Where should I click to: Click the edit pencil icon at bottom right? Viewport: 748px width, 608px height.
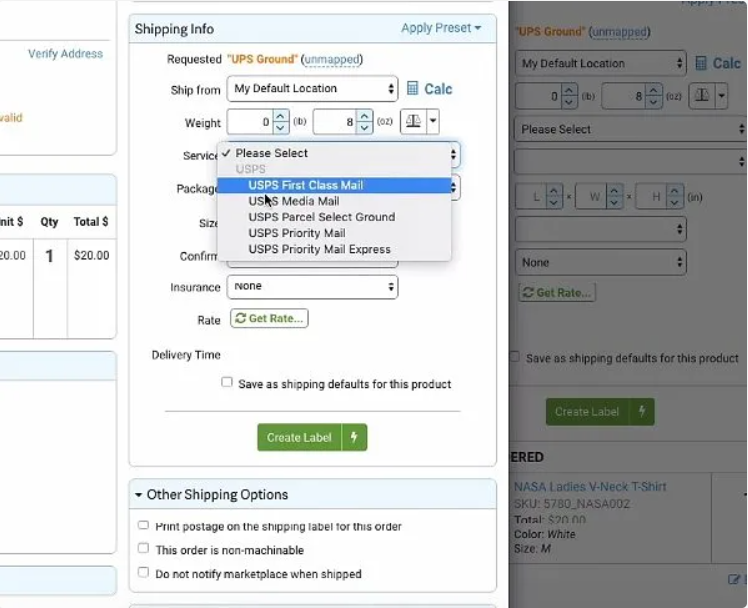coord(734,579)
